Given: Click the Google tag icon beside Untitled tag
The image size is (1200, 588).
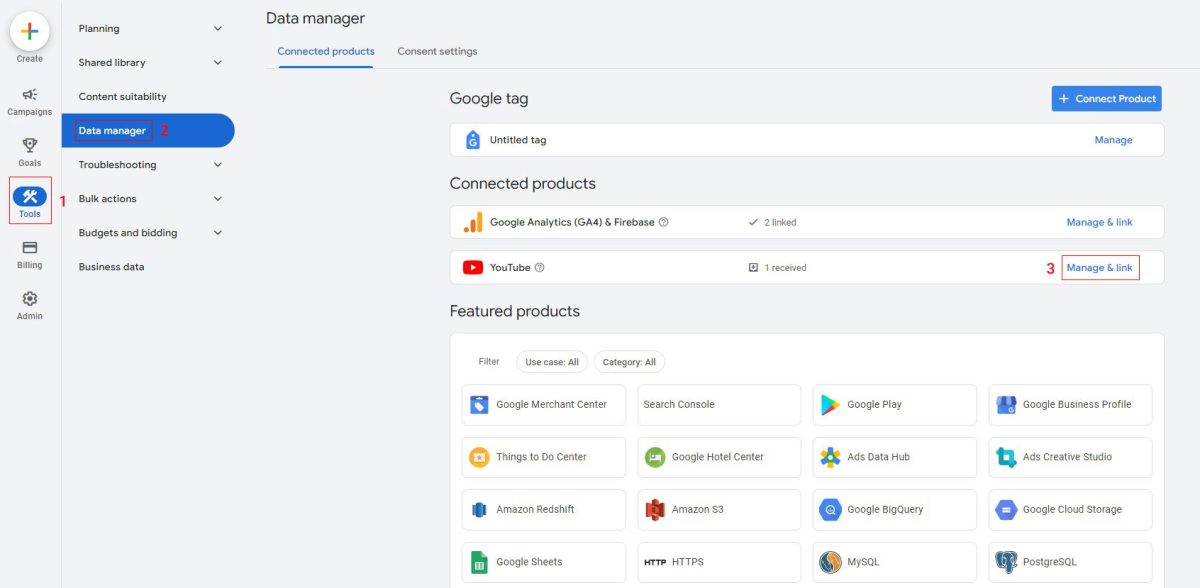Looking at the screenshot, I should [473, 140].
